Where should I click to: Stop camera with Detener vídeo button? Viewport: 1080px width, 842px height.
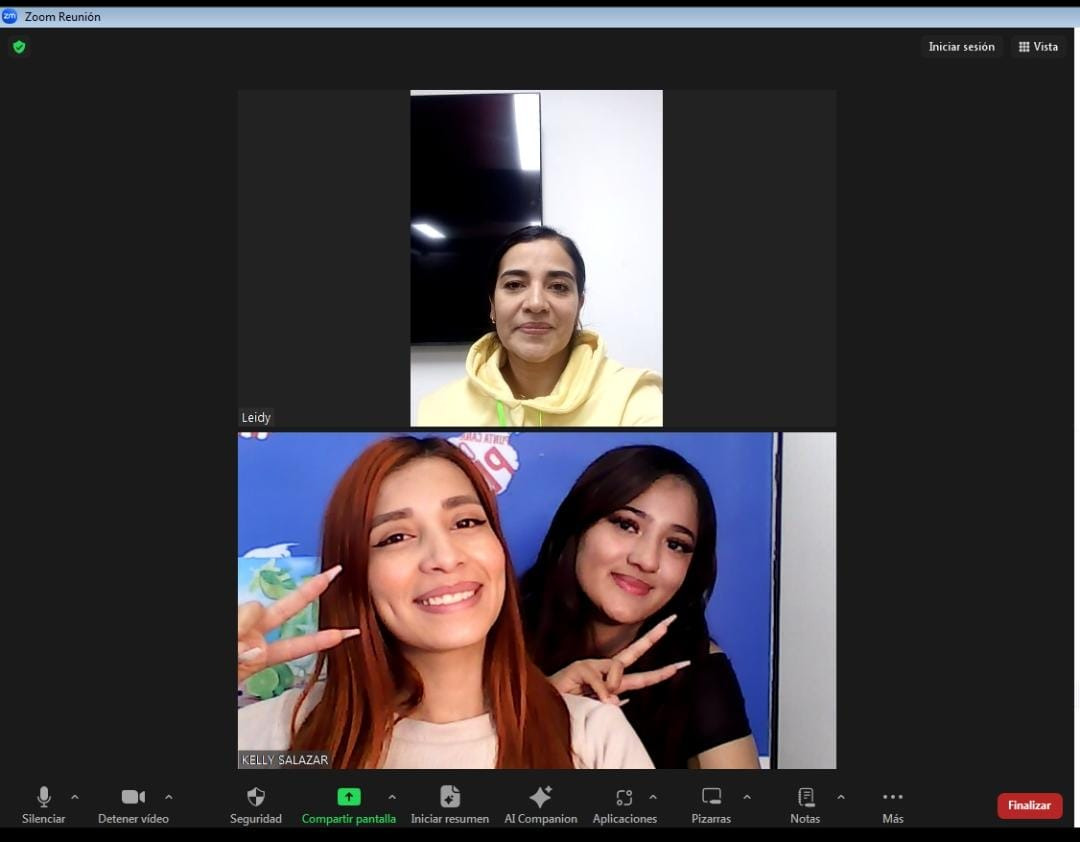tap(133, 797)
